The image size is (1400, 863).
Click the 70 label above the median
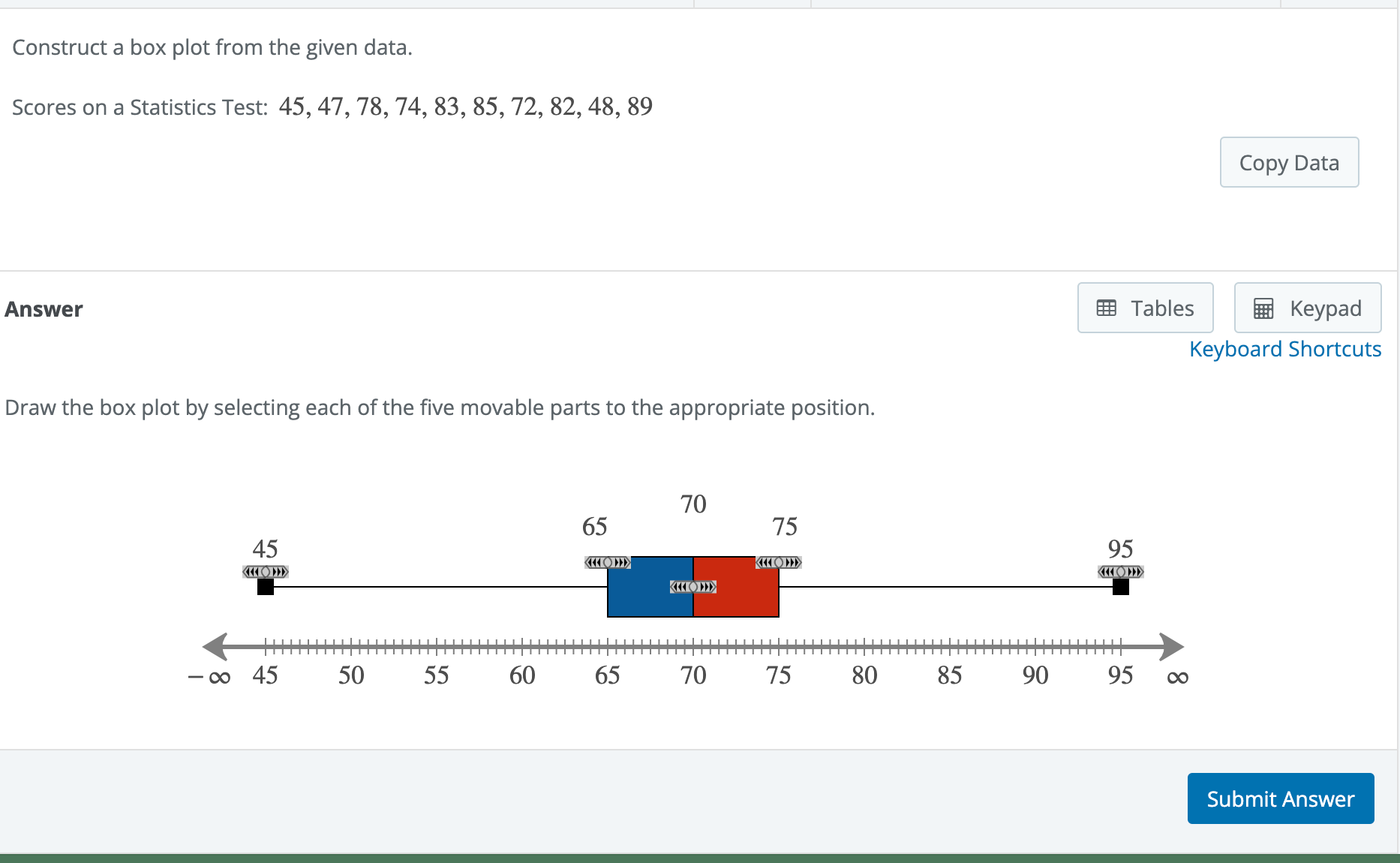click(692, 504)
